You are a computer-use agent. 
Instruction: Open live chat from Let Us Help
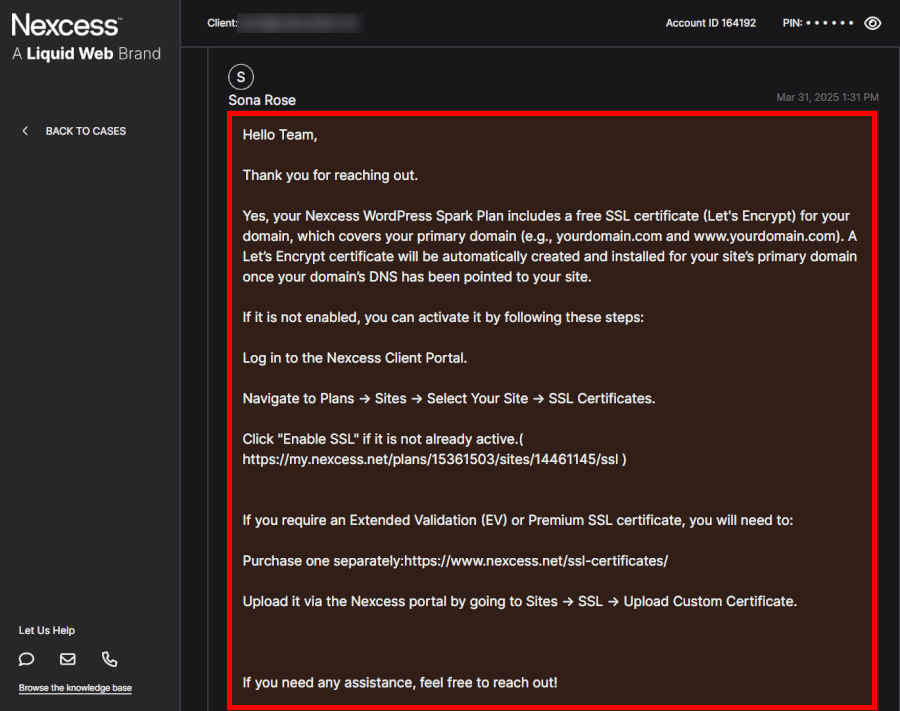pyautogui.click(x=26, y=659)
